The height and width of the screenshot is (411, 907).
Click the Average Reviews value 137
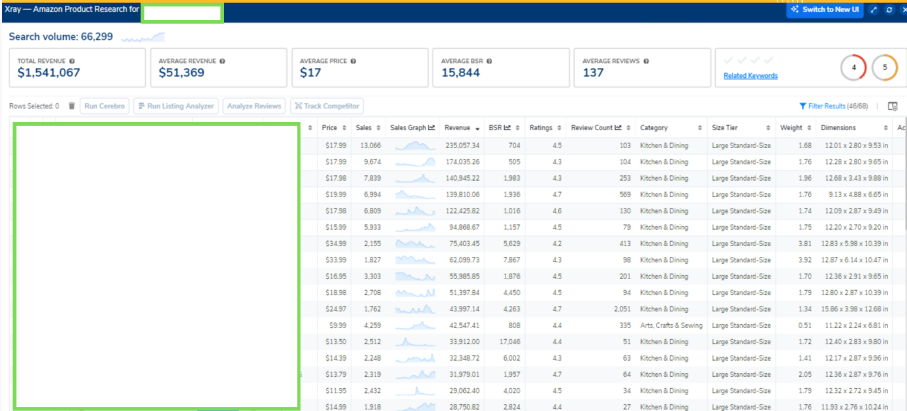pyautogui.click(x=593, y=73)
